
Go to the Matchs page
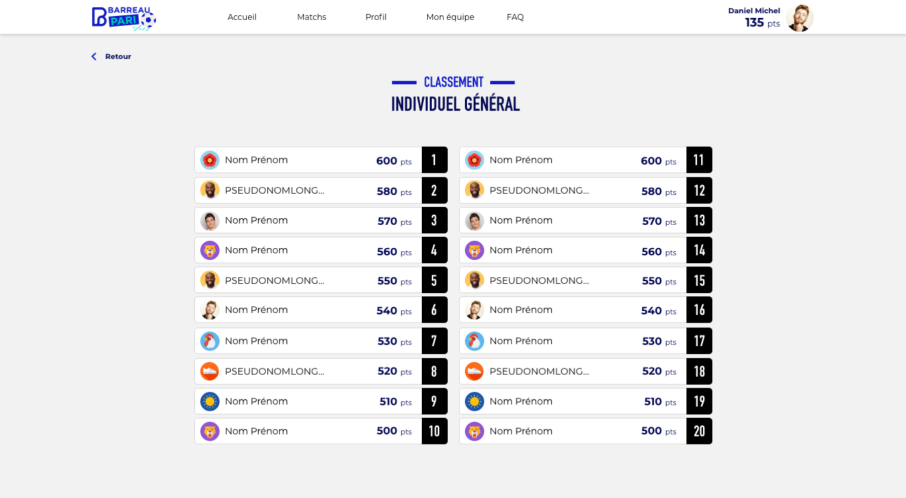[x=311, y=17]
